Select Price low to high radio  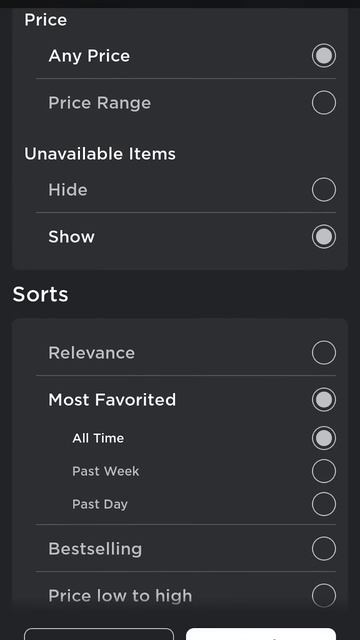[x=324, y=596]
